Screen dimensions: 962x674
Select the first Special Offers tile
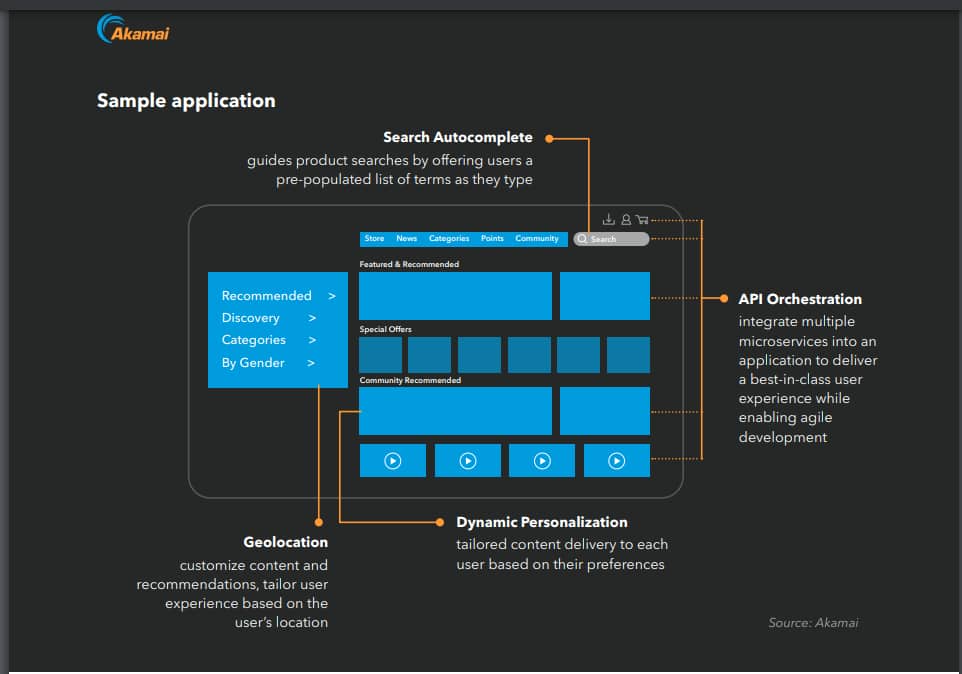pyautogui.click(x=380, y=355)
